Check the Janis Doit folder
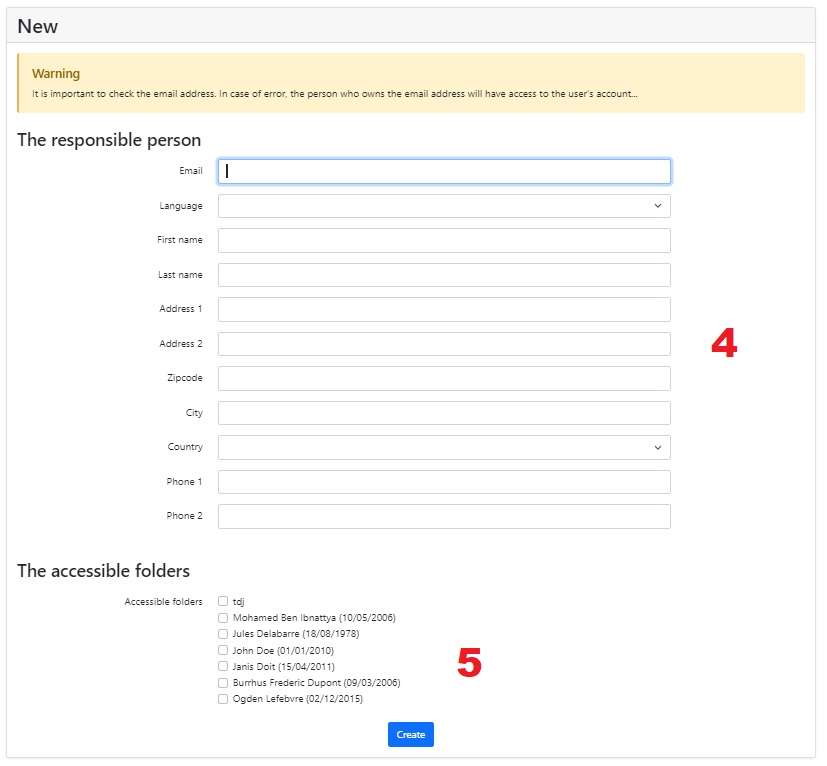Viewport: 827px width, 766px height. point(223,666)
